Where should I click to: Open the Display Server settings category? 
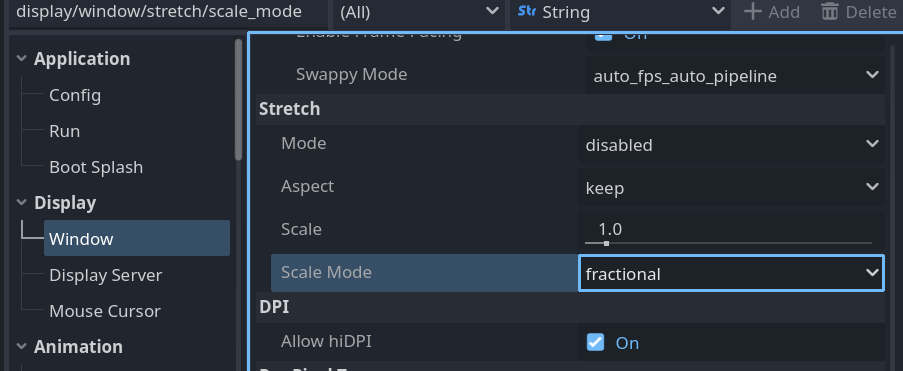coord(105,275)
